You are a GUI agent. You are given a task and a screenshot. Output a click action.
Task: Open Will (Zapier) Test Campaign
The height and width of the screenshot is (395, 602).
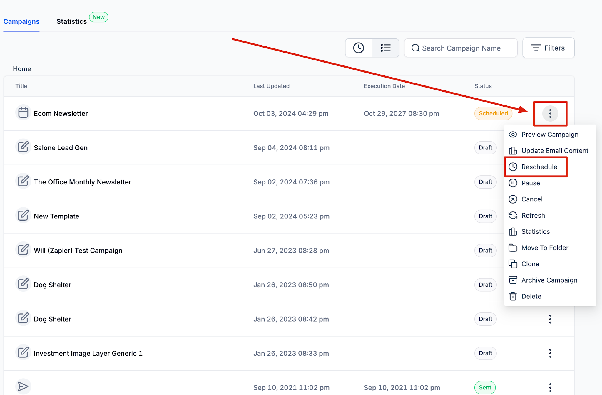coord(78,251)
